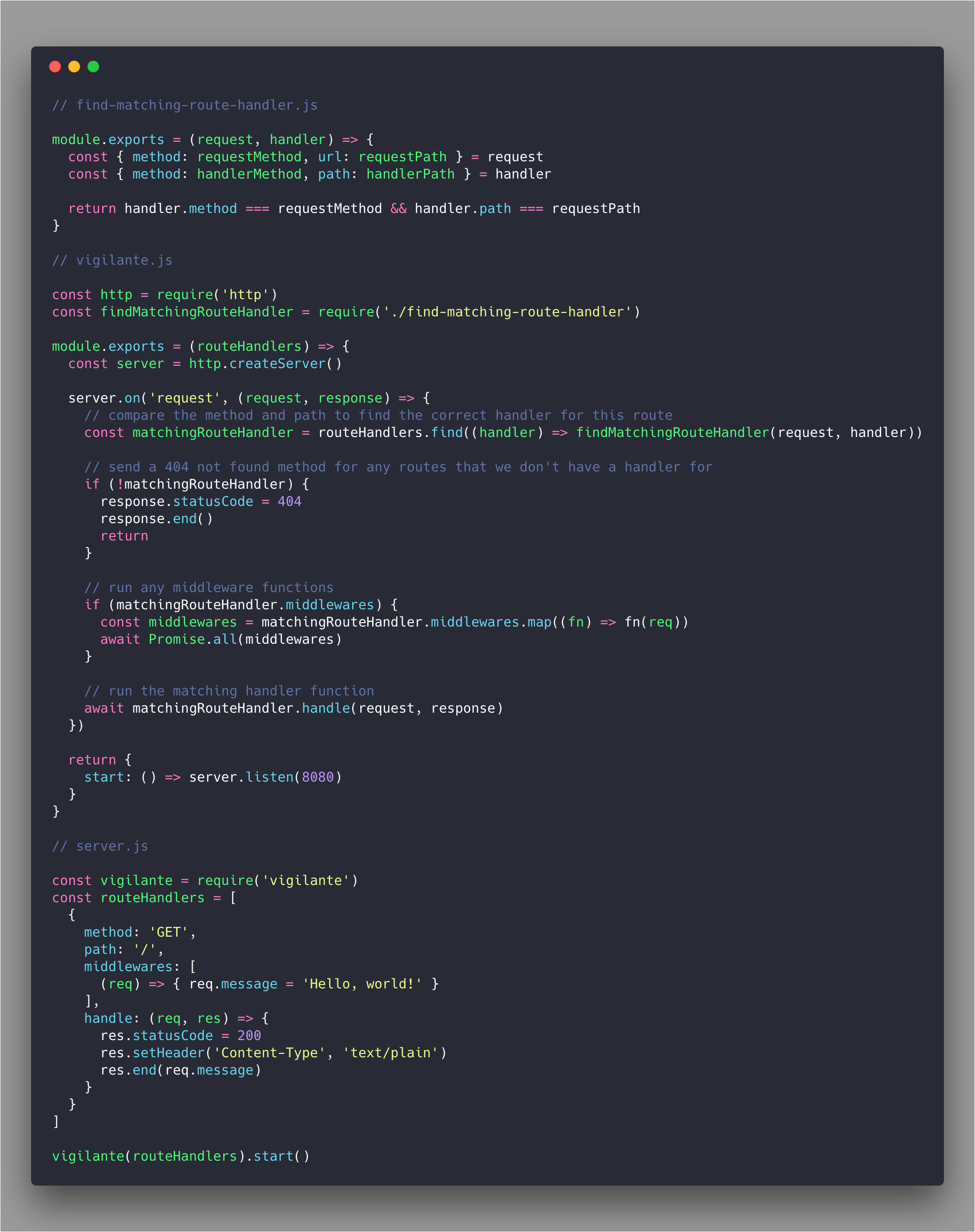Click 'requestMethod' in the first destructuring line
This screenshot has height=1232, width=975.
click(249, 157)
